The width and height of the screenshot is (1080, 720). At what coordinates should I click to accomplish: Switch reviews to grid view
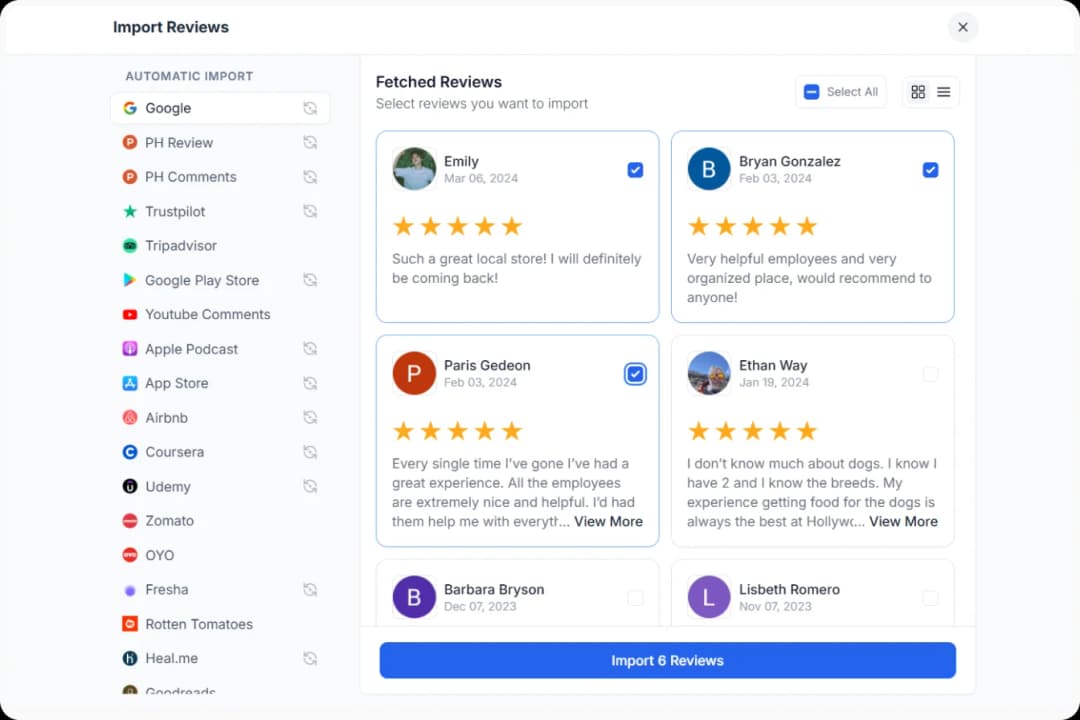pyautogui.click(x=918, y=91)
